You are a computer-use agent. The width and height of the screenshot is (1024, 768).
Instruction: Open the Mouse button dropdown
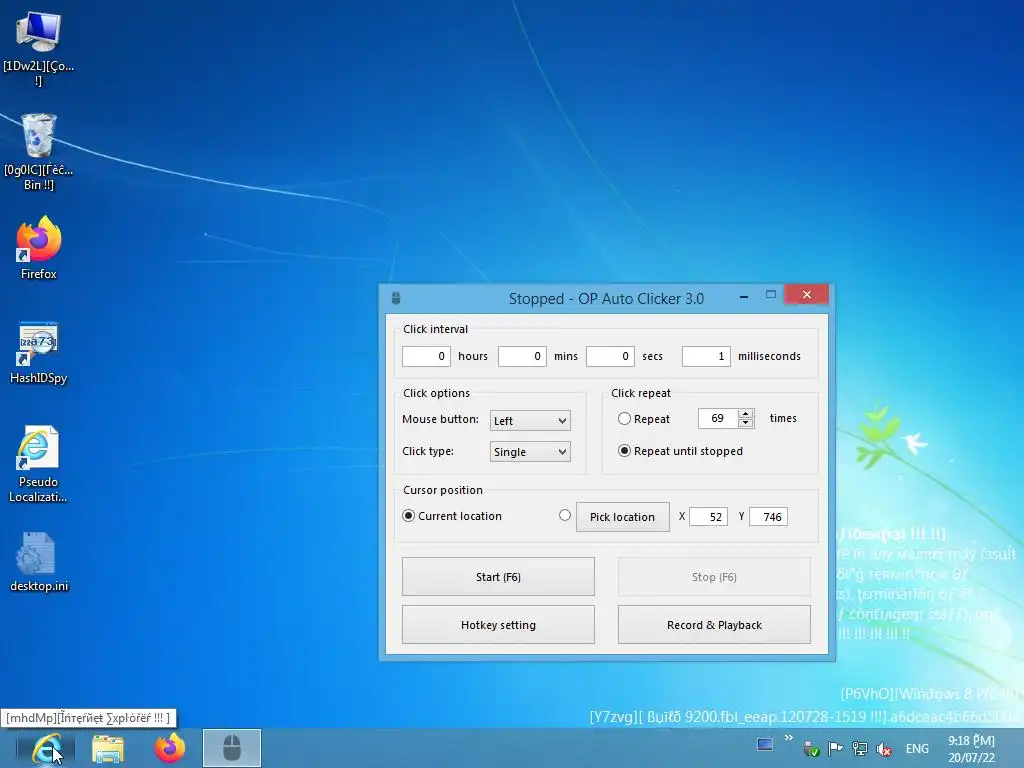(530, 421)
